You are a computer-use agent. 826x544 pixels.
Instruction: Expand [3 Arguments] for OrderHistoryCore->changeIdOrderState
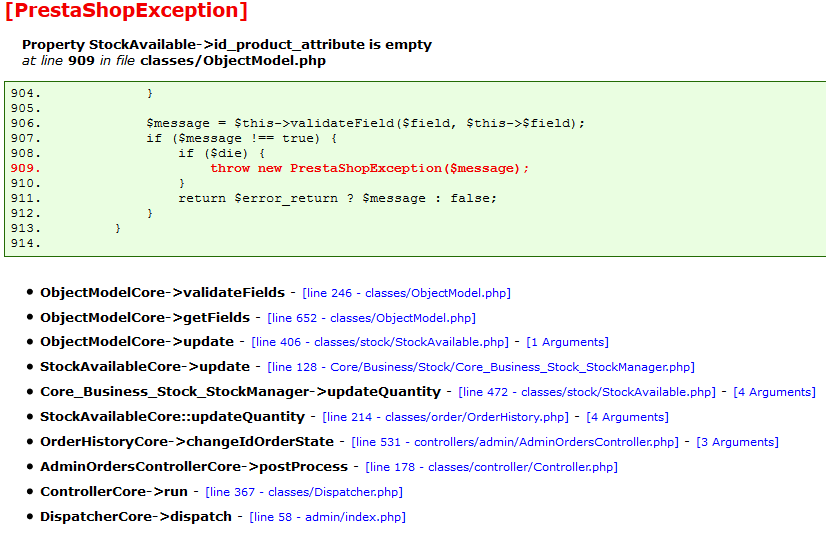[738, 442]
